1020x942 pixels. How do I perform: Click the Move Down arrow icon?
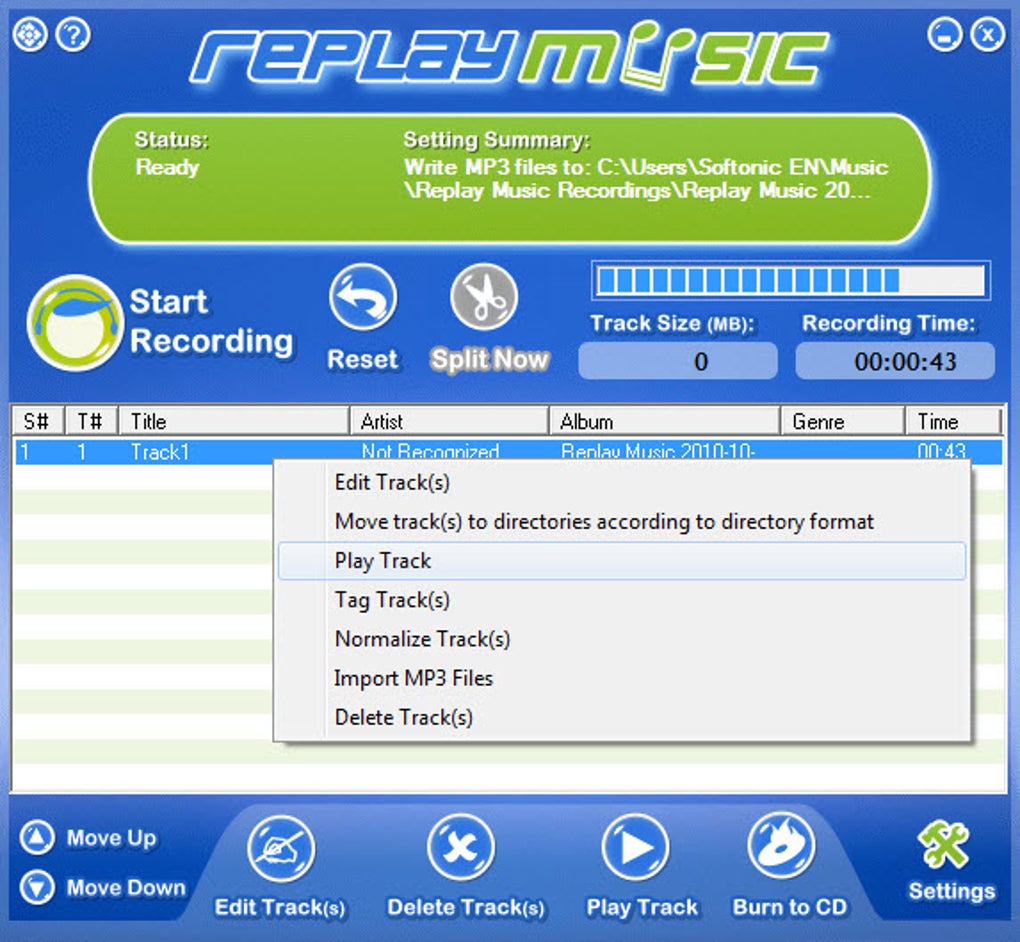pos(37,887)
